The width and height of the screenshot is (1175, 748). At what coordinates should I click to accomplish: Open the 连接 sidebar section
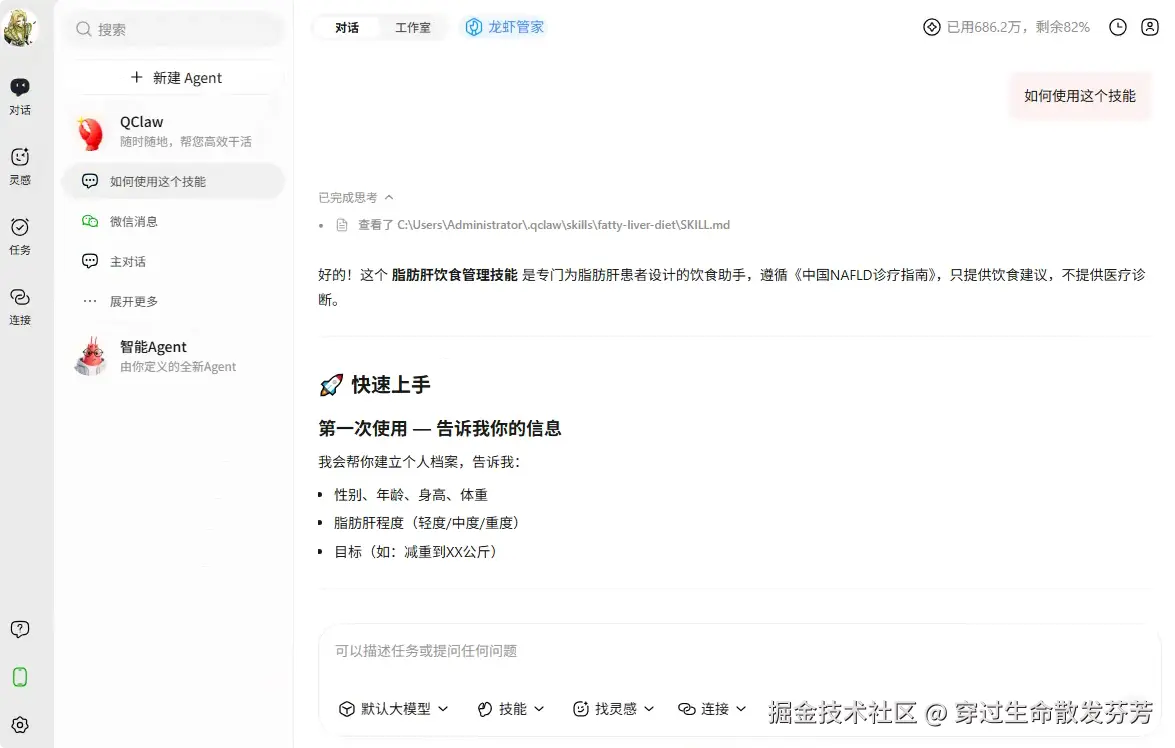pyautogui.click(x=20, y=307)
